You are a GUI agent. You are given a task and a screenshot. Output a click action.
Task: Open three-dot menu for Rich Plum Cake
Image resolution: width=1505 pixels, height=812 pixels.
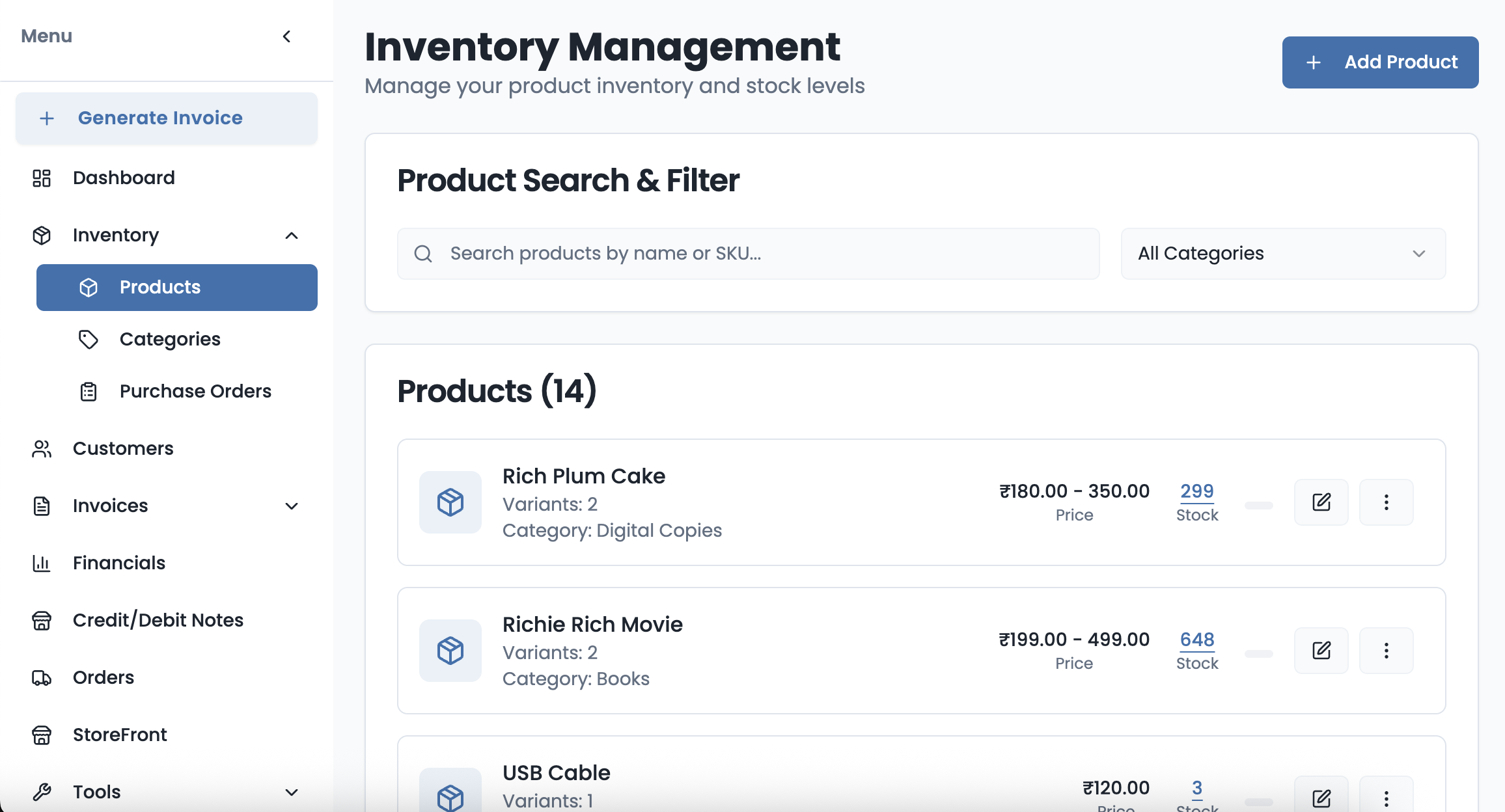click(1386, 502)
